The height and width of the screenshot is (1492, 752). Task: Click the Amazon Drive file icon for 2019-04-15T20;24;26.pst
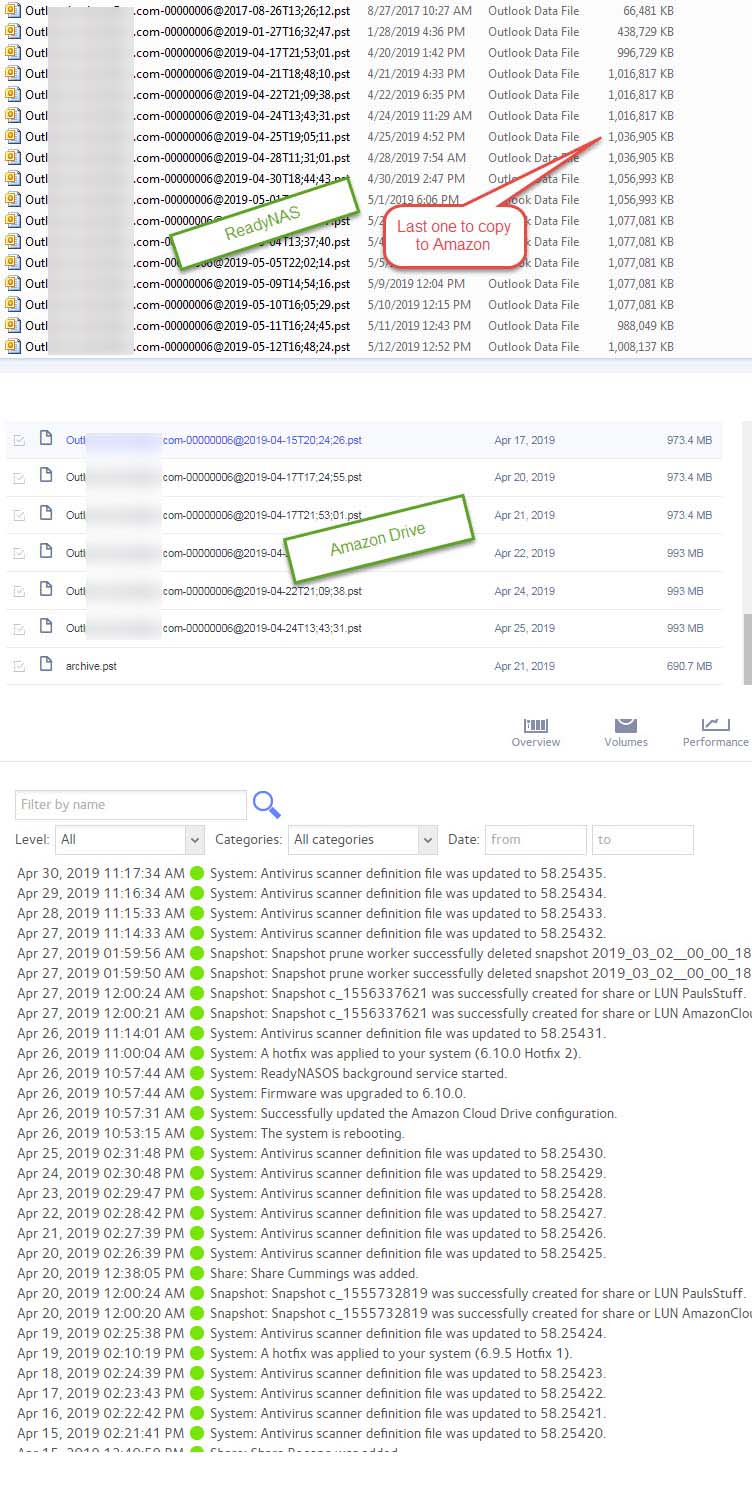tap(46, 439)
